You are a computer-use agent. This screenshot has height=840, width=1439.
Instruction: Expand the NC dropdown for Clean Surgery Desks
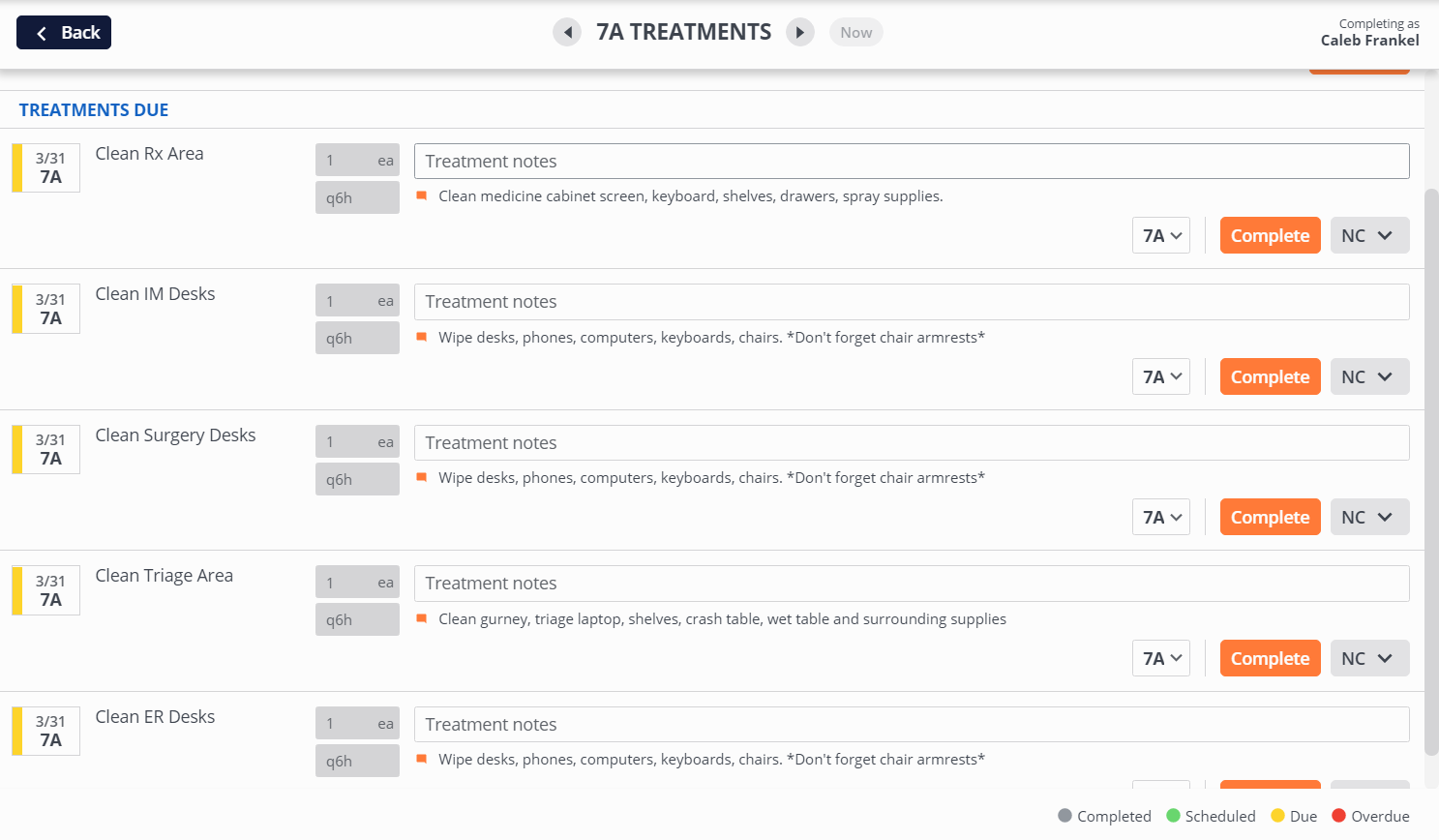pos(1369,517)
